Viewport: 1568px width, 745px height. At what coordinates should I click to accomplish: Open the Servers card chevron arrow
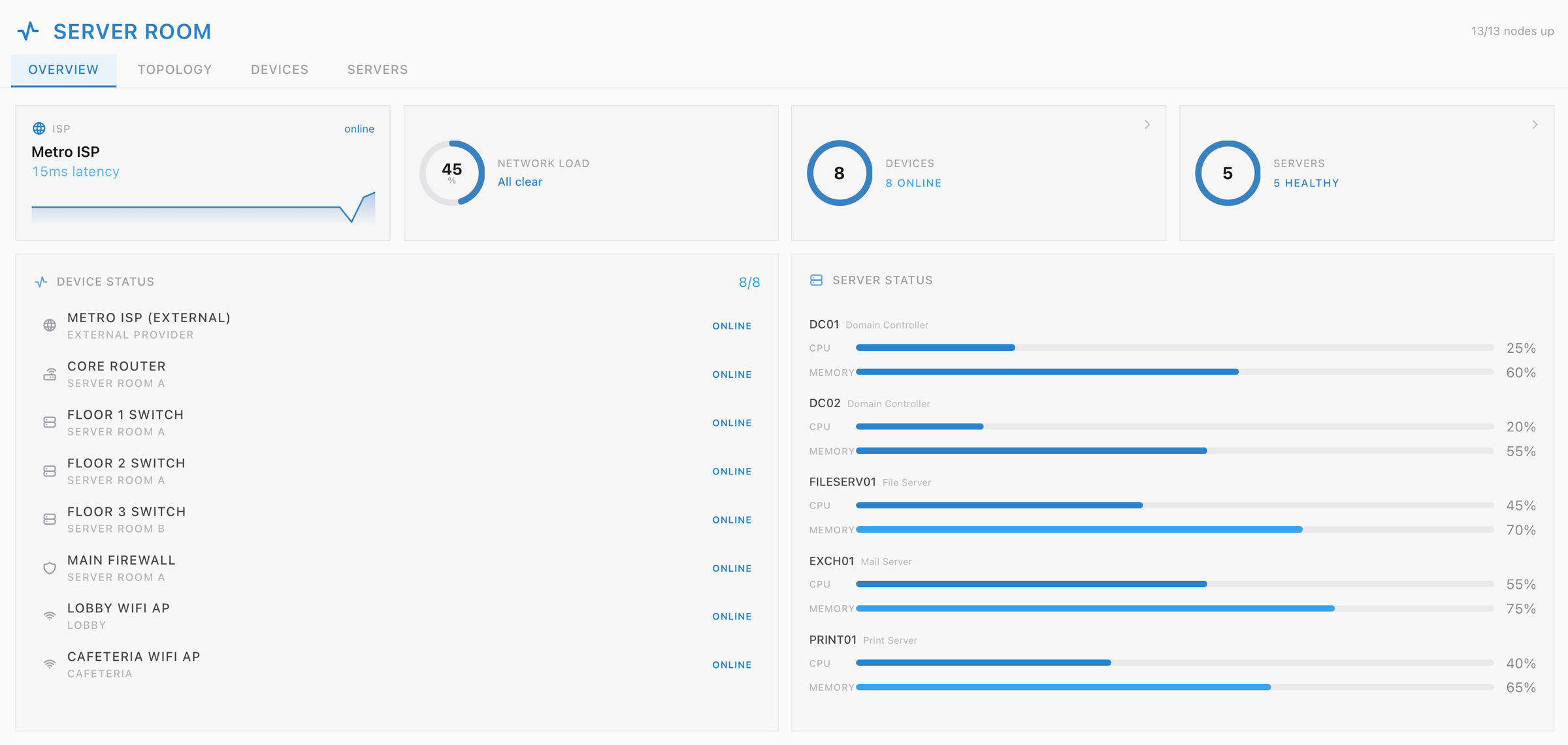tap(1535, 124)
